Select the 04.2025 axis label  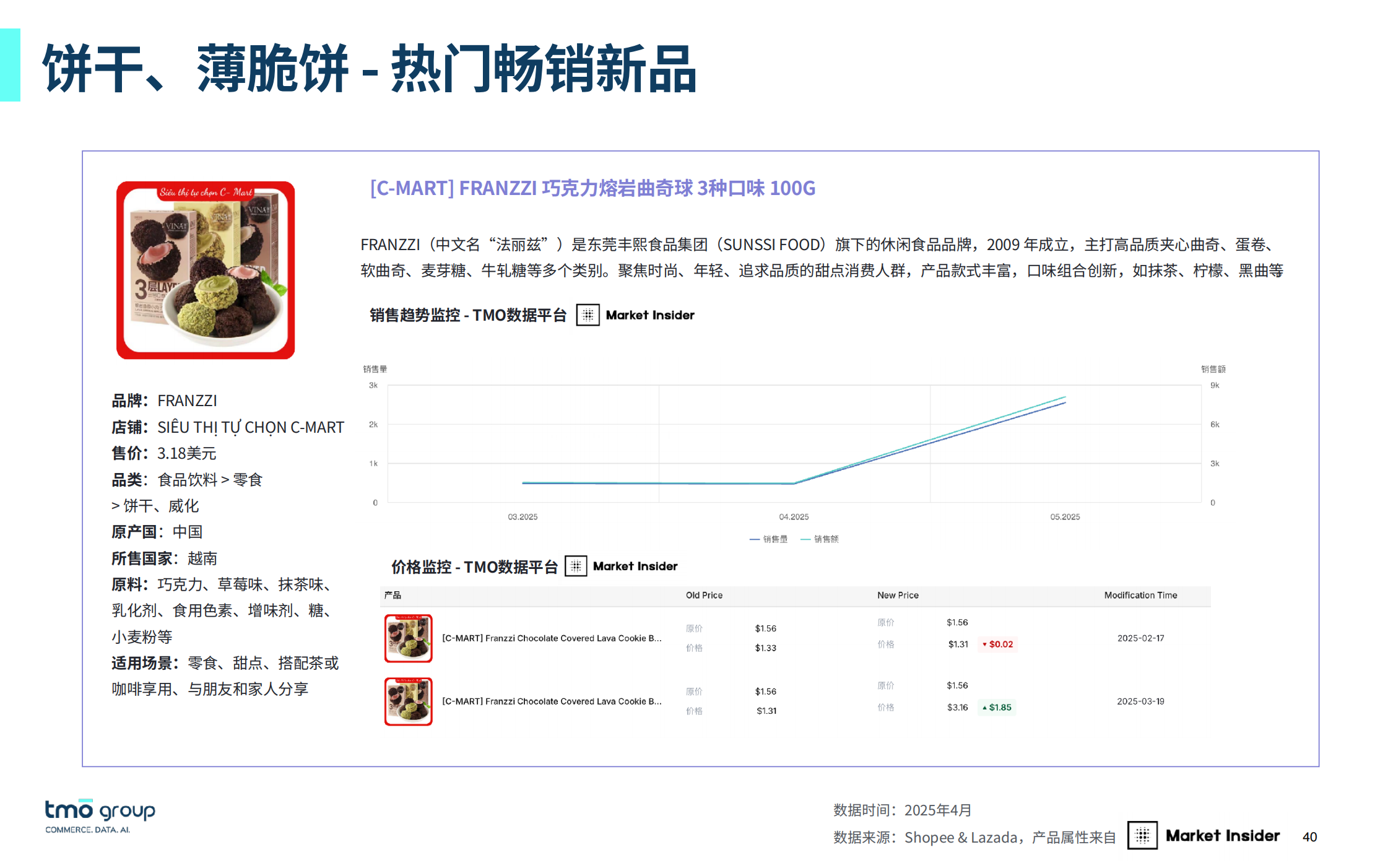tap(794, 517)
